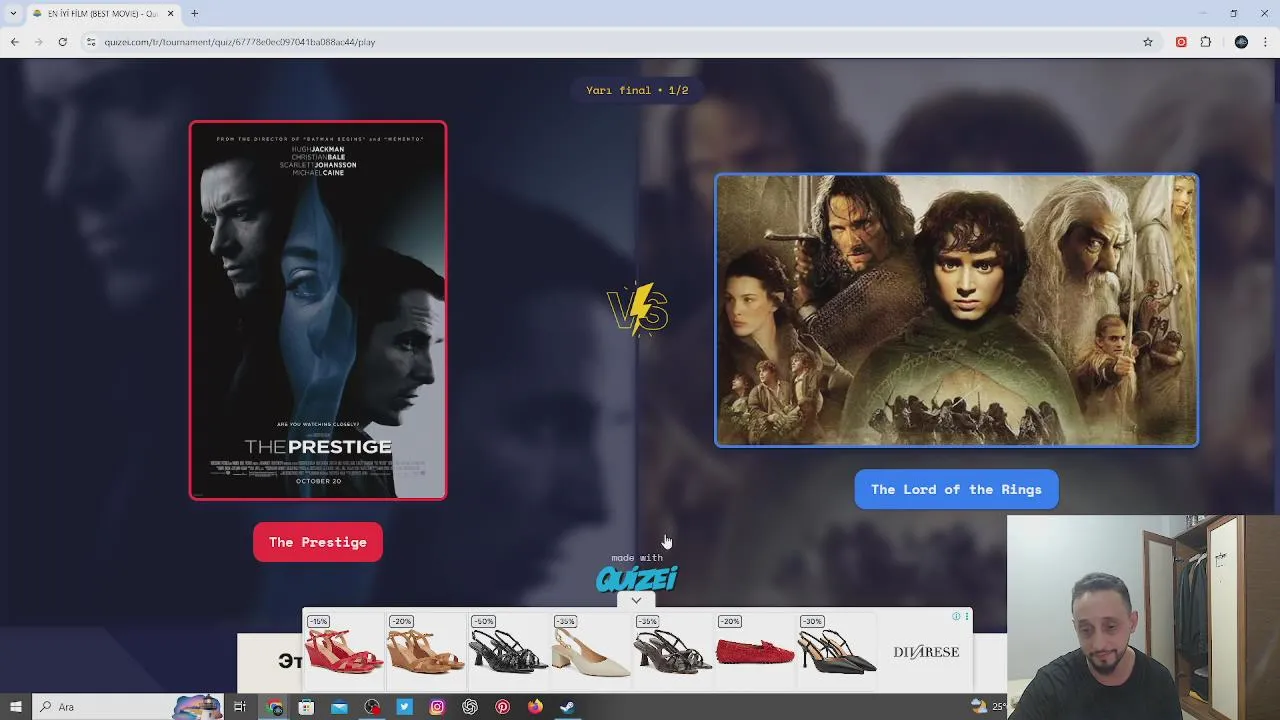Click the browser forward arrow
1280x720 pixels.
point(38,42)
